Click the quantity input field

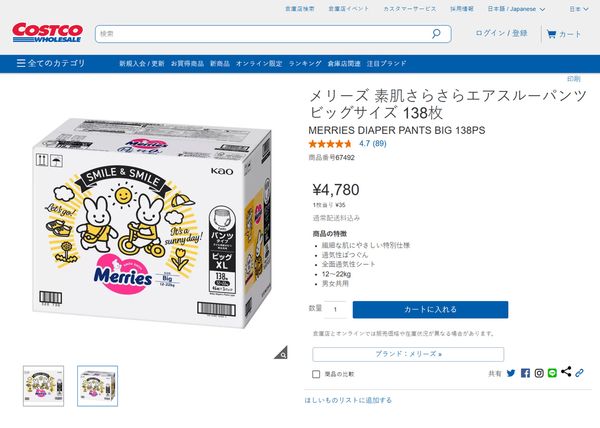[x=335, y=310]
